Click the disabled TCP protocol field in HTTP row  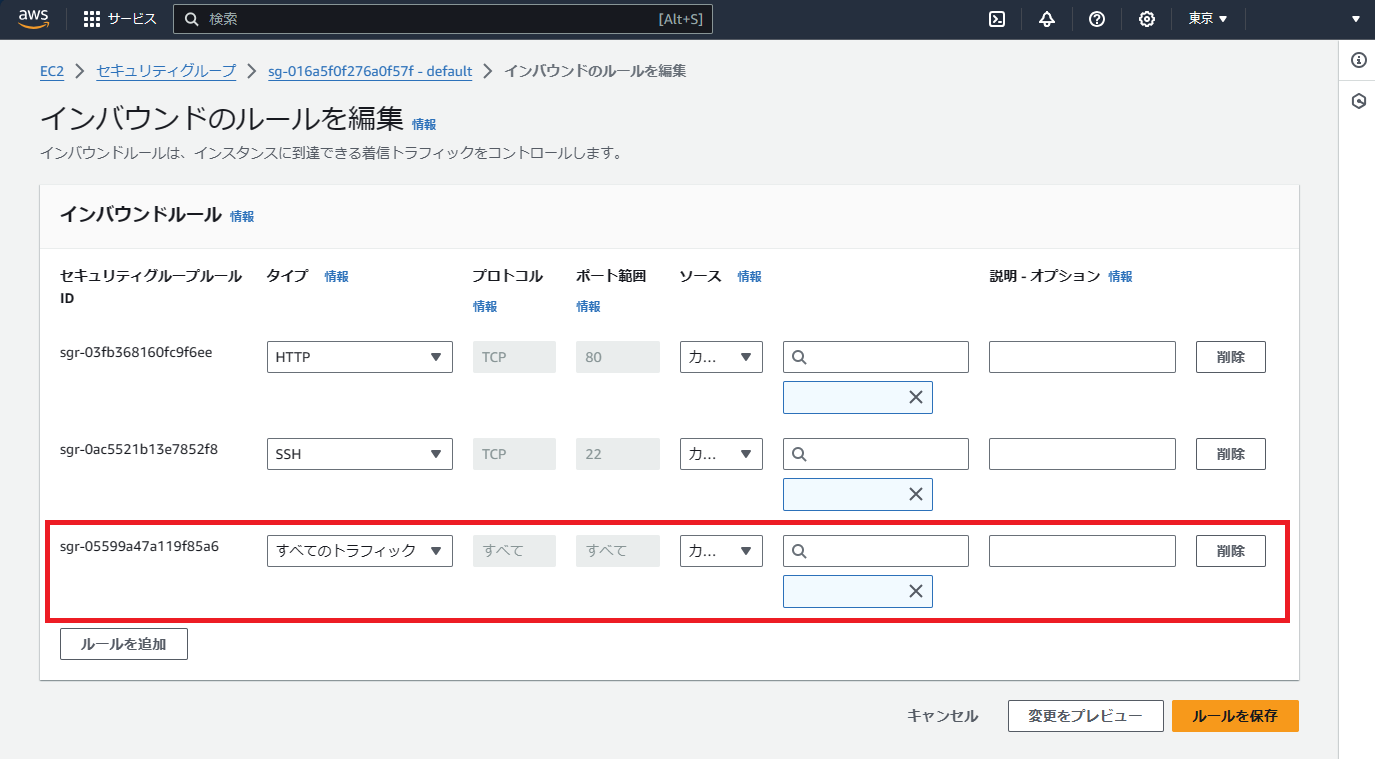pyautogui.click(x=514, y=357)
